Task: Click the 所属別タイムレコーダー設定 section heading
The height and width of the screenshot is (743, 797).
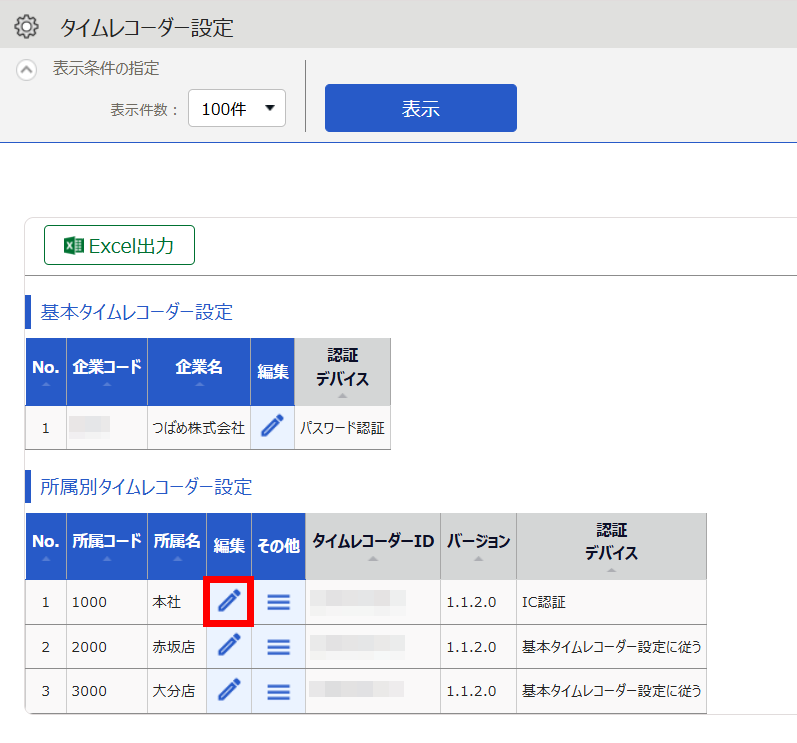Action: click(146, 486)
